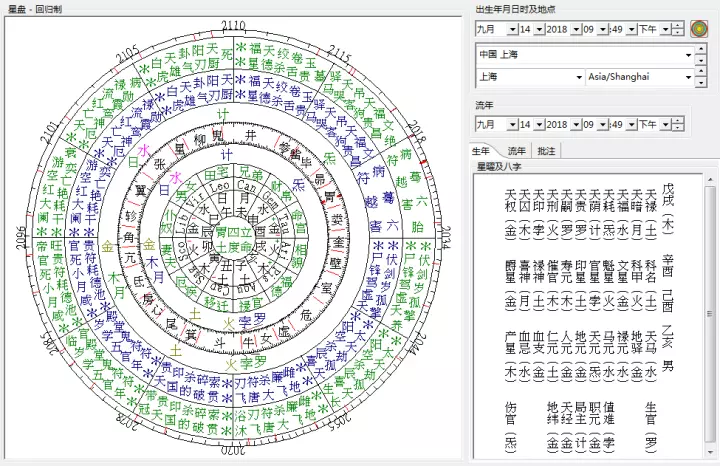Click the 男 gender text in list
Screen dimensions: 720x466
668,365
